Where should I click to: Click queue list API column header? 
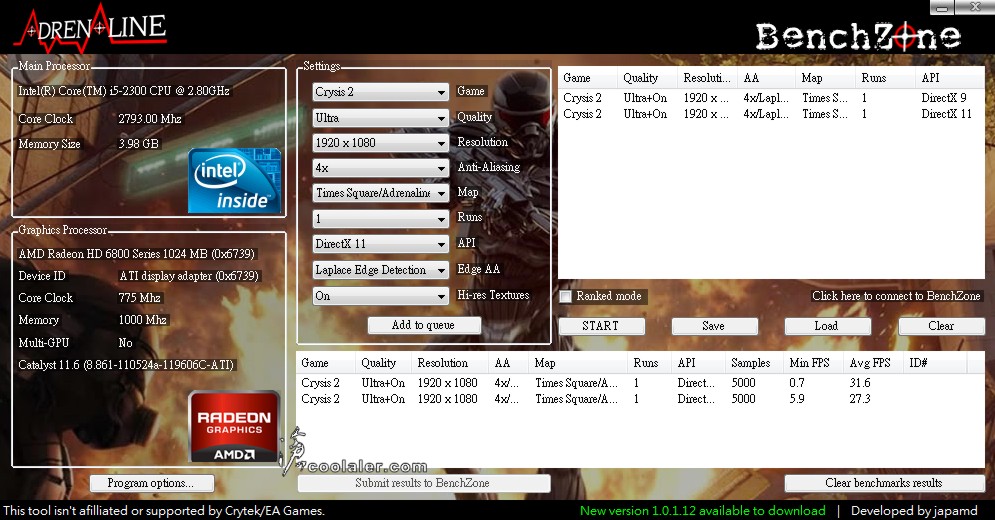(x=949, y=78)
